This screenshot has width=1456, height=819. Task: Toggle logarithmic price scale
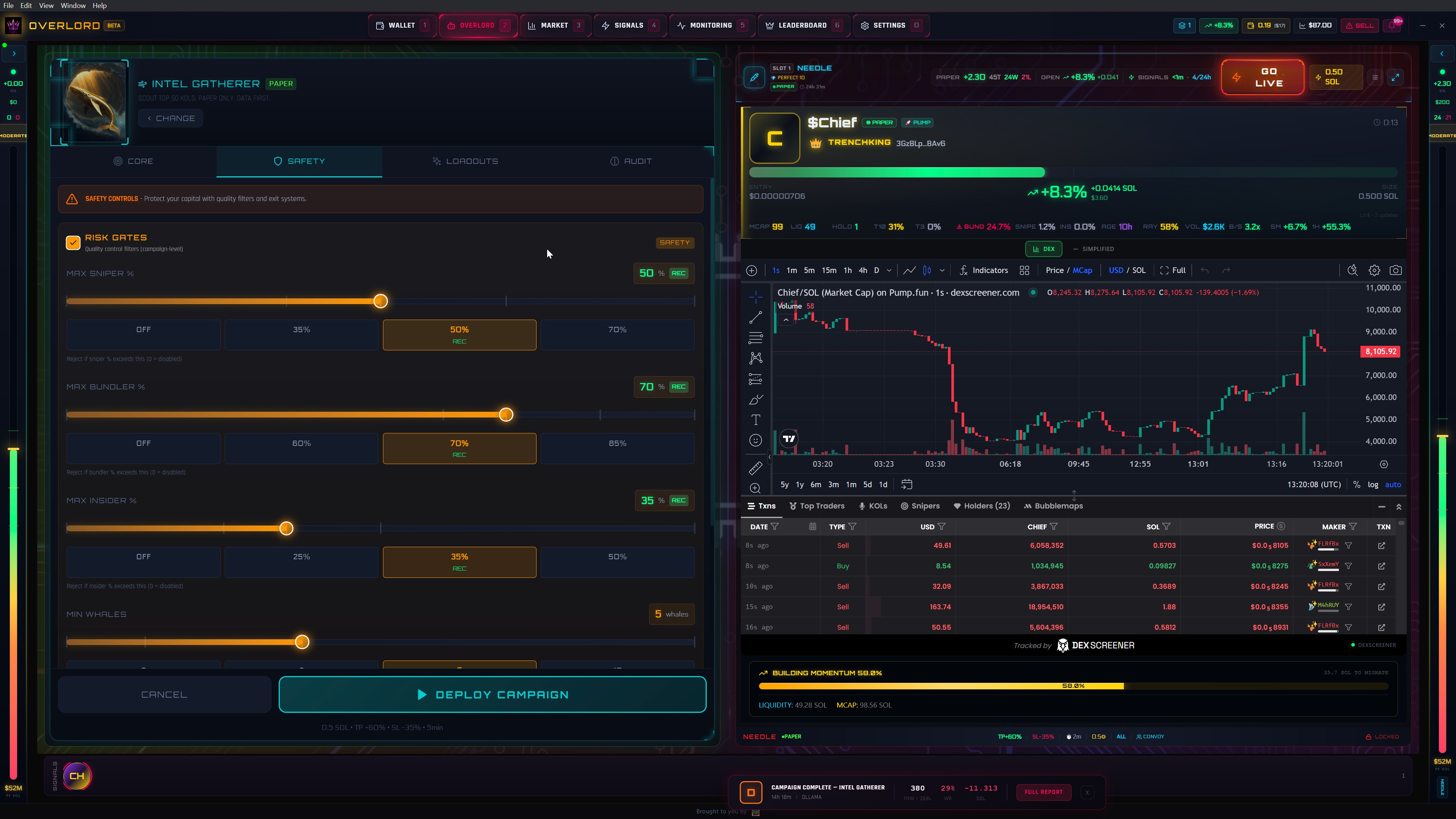[1373, 485]
